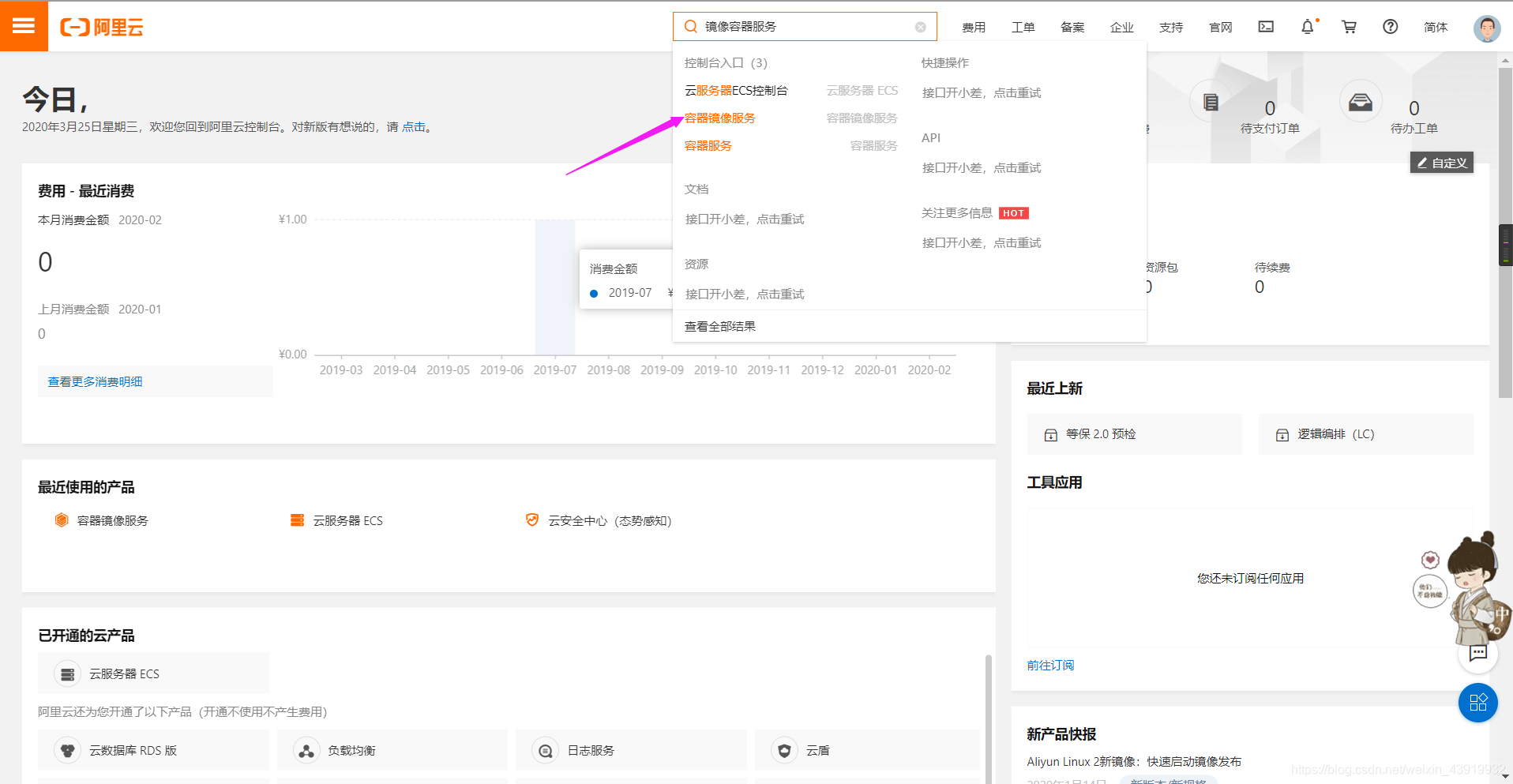Screen dimensions: 1513x784
Task: Retry under API section
Action: tap(982, 168)
